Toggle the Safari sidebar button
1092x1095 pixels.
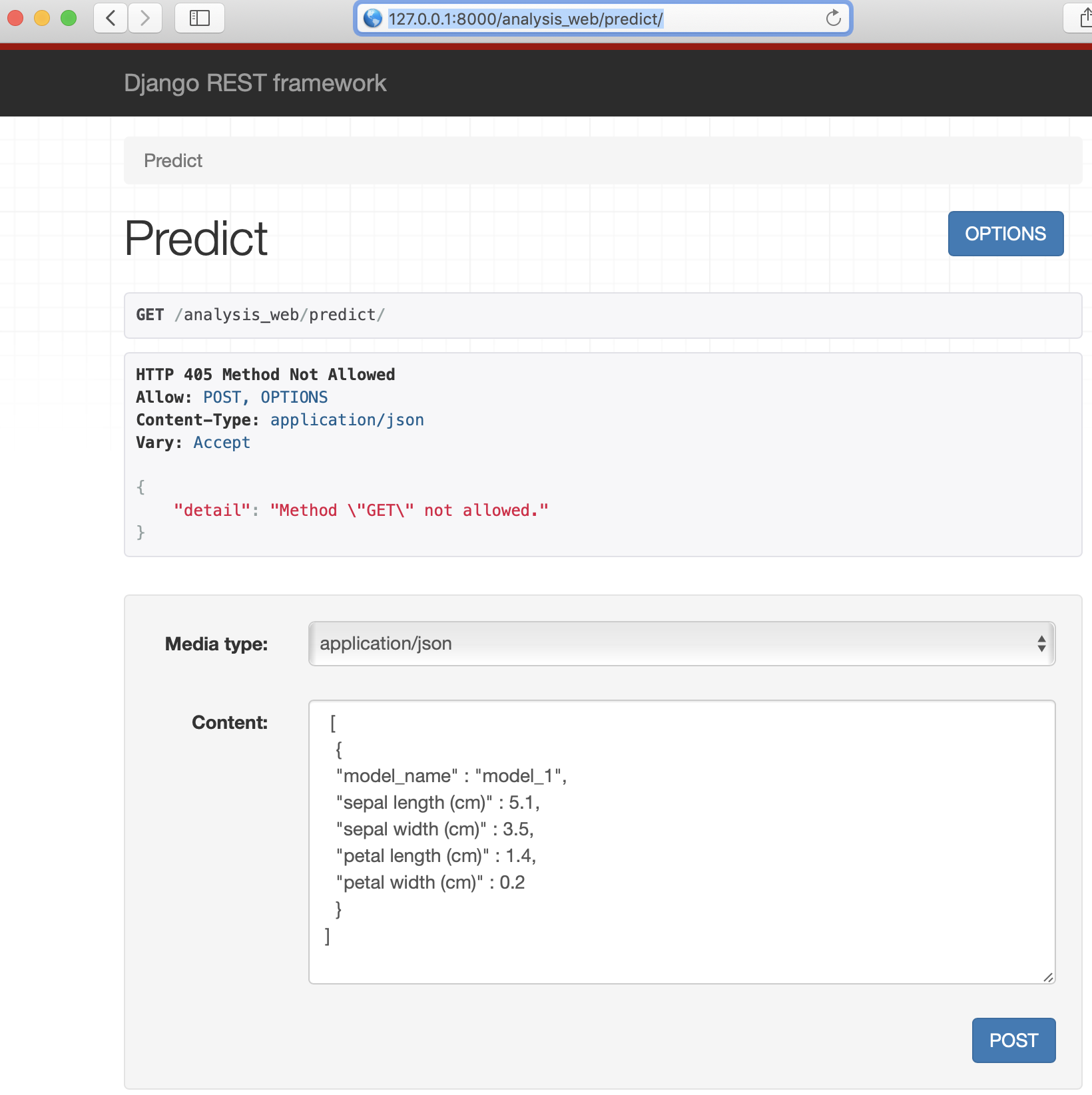(x=200, y=18)
